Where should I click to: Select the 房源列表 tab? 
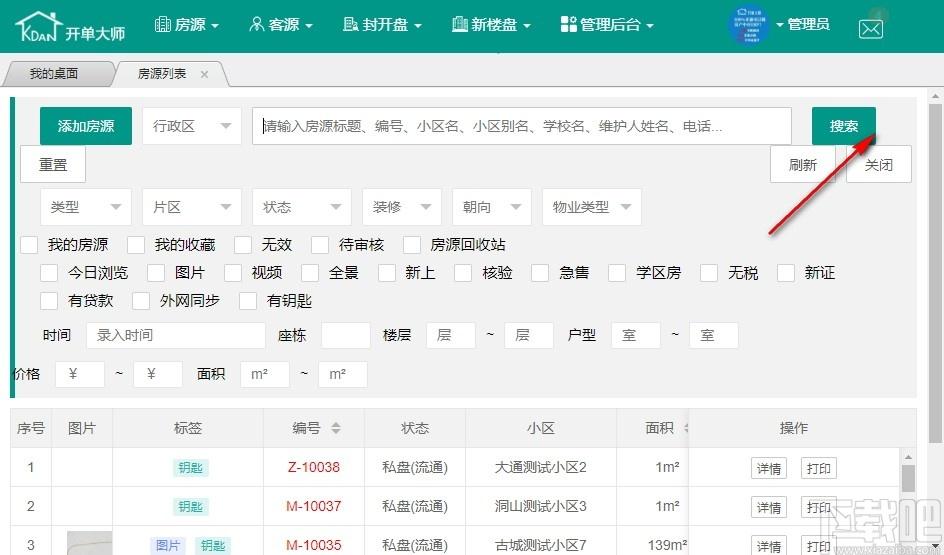162,73
